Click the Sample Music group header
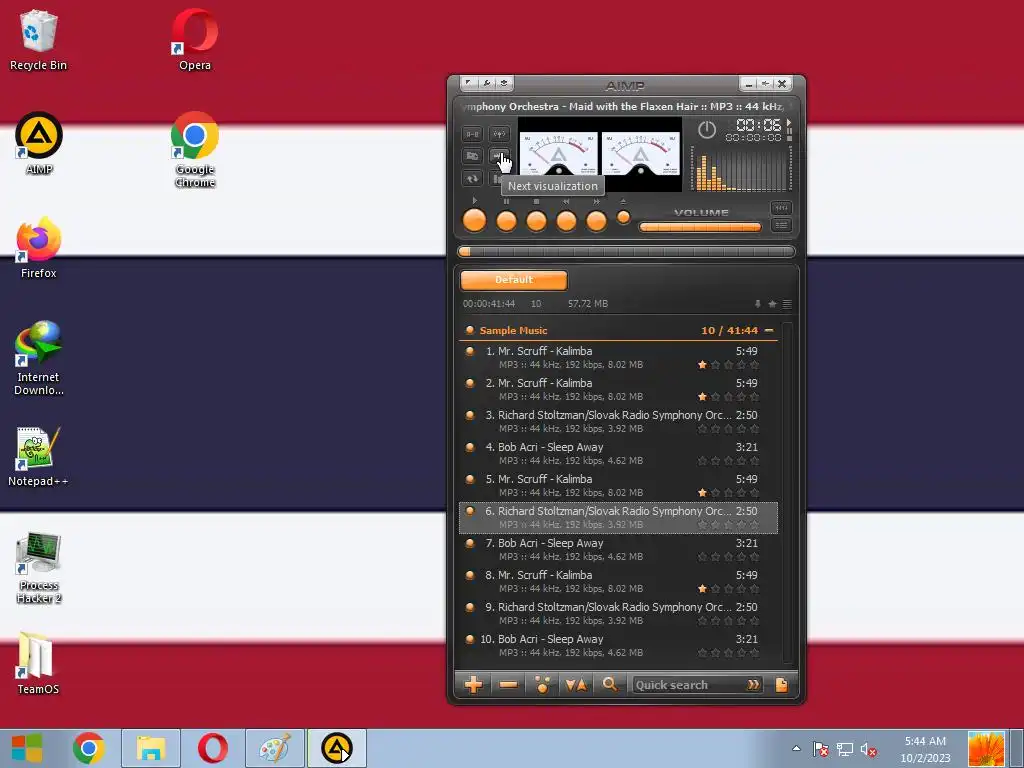 (618, 330)
